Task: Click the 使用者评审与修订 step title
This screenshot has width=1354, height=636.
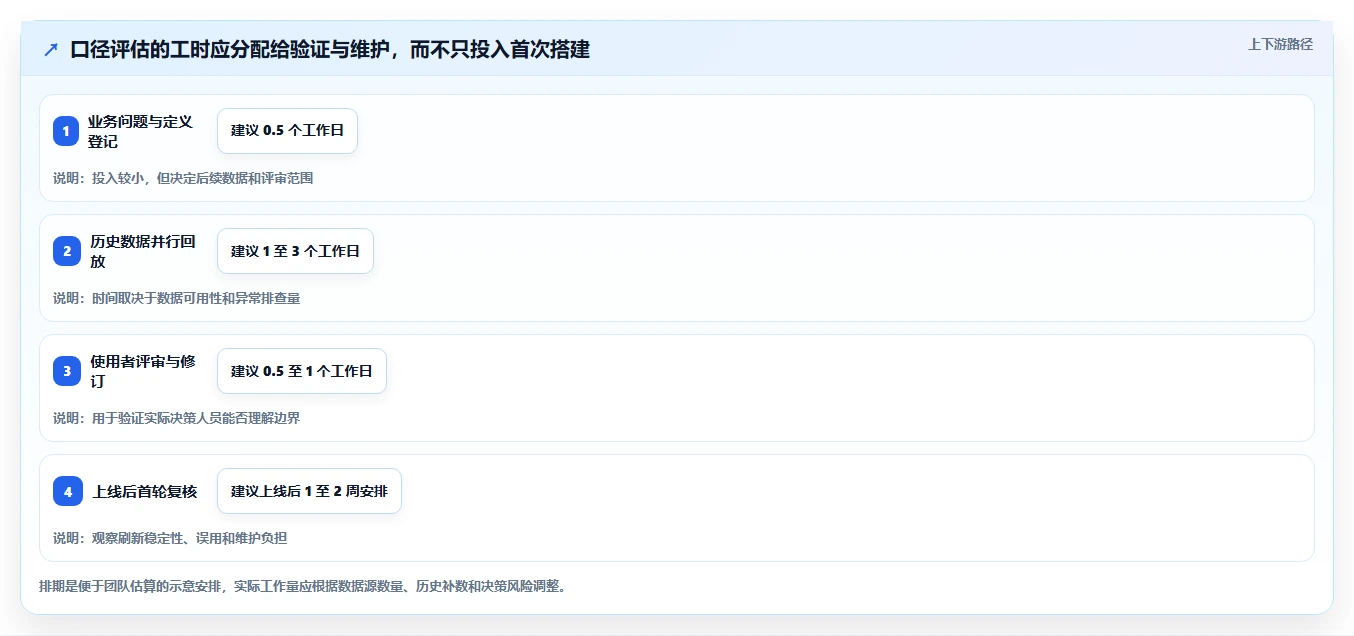Action: pyautogui.click(x=142, y=371)
